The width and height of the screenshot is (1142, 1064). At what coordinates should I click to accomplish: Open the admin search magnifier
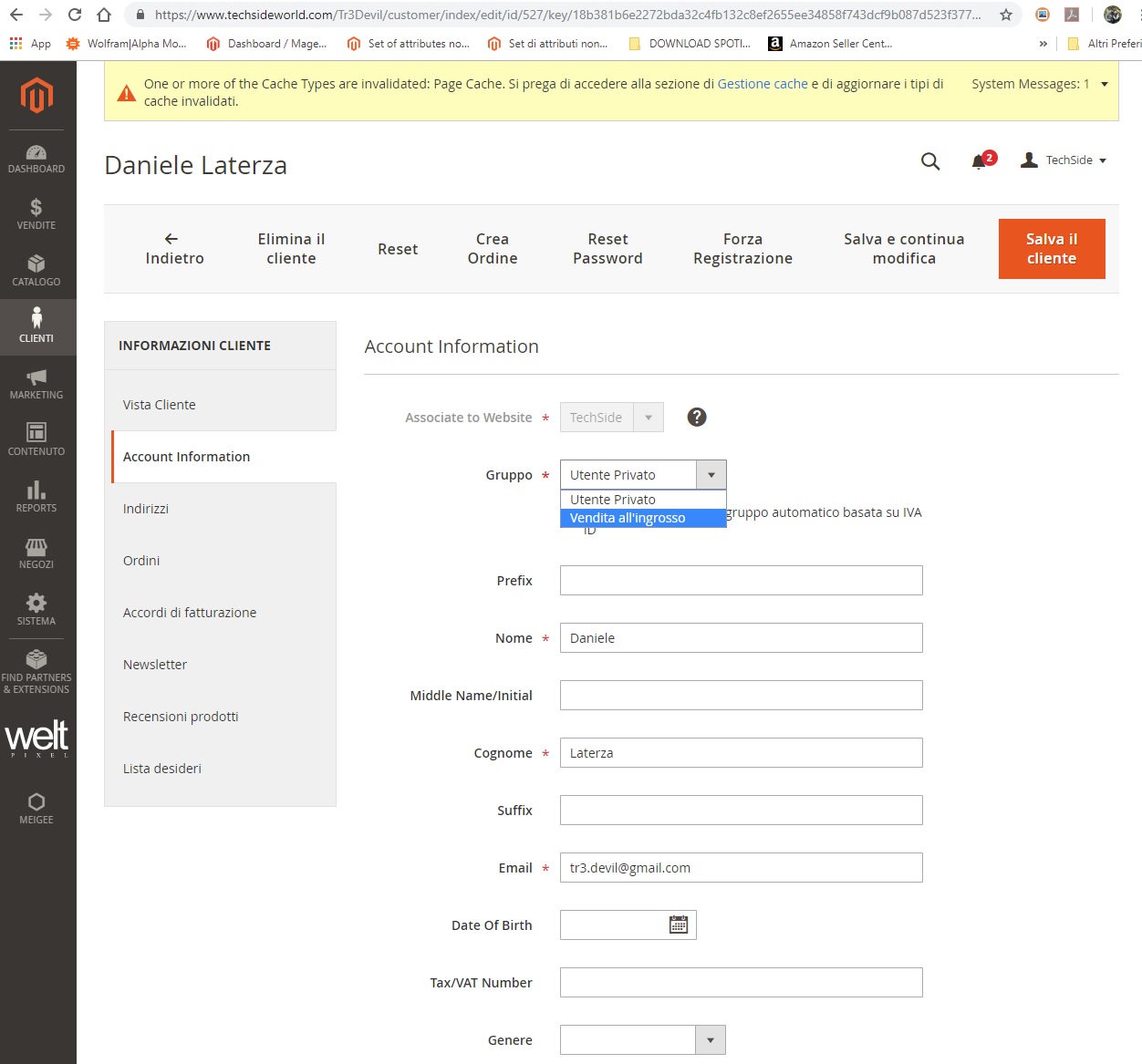tap(929, 160)
